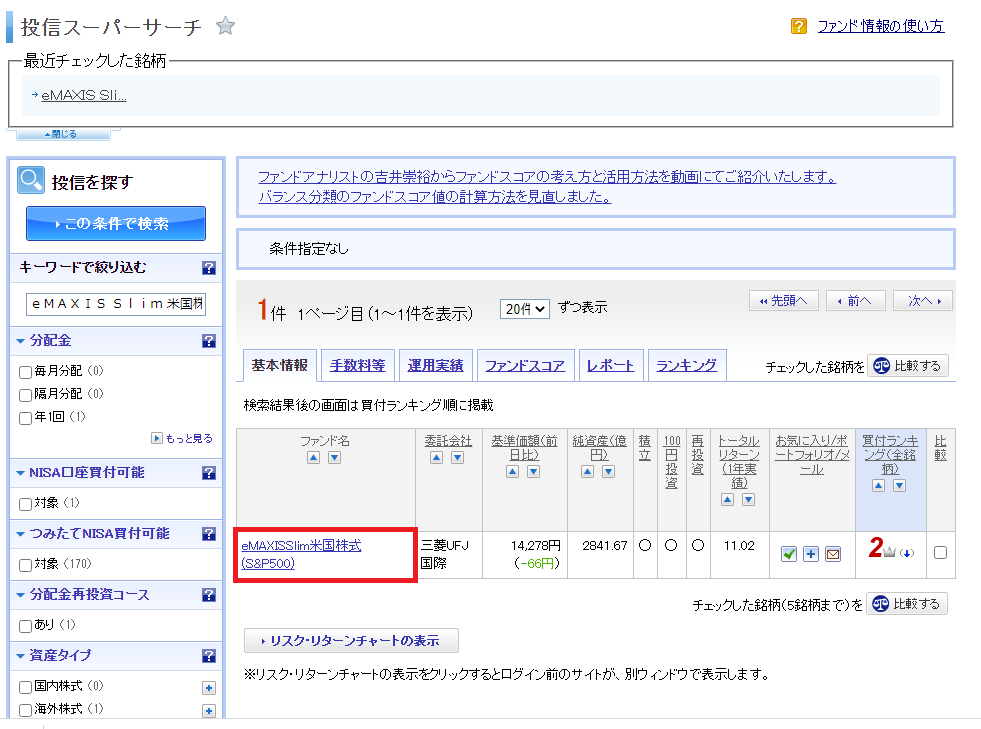Go to 先頭へ first page
The height and width of the screenshot is (729, 981).
783,301
